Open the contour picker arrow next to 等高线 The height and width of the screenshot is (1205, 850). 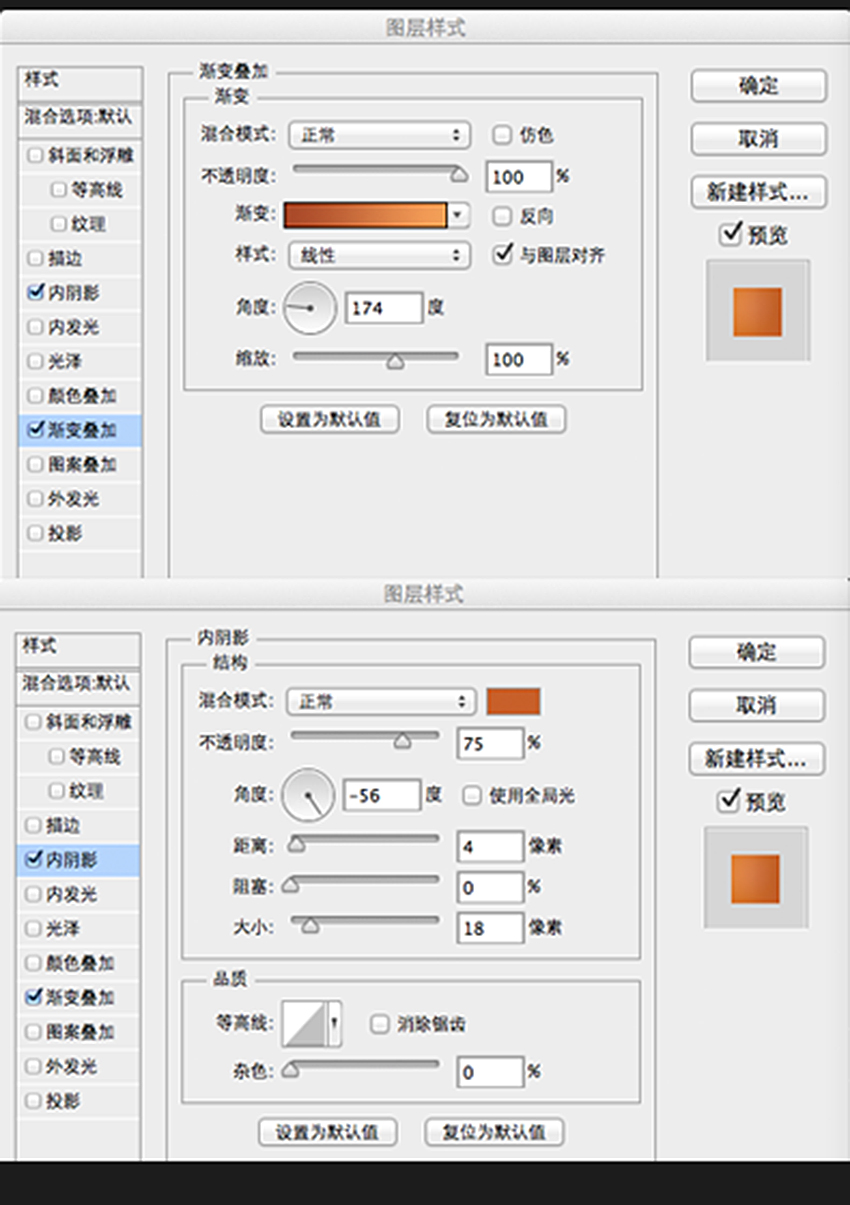tap(335, 1024)
